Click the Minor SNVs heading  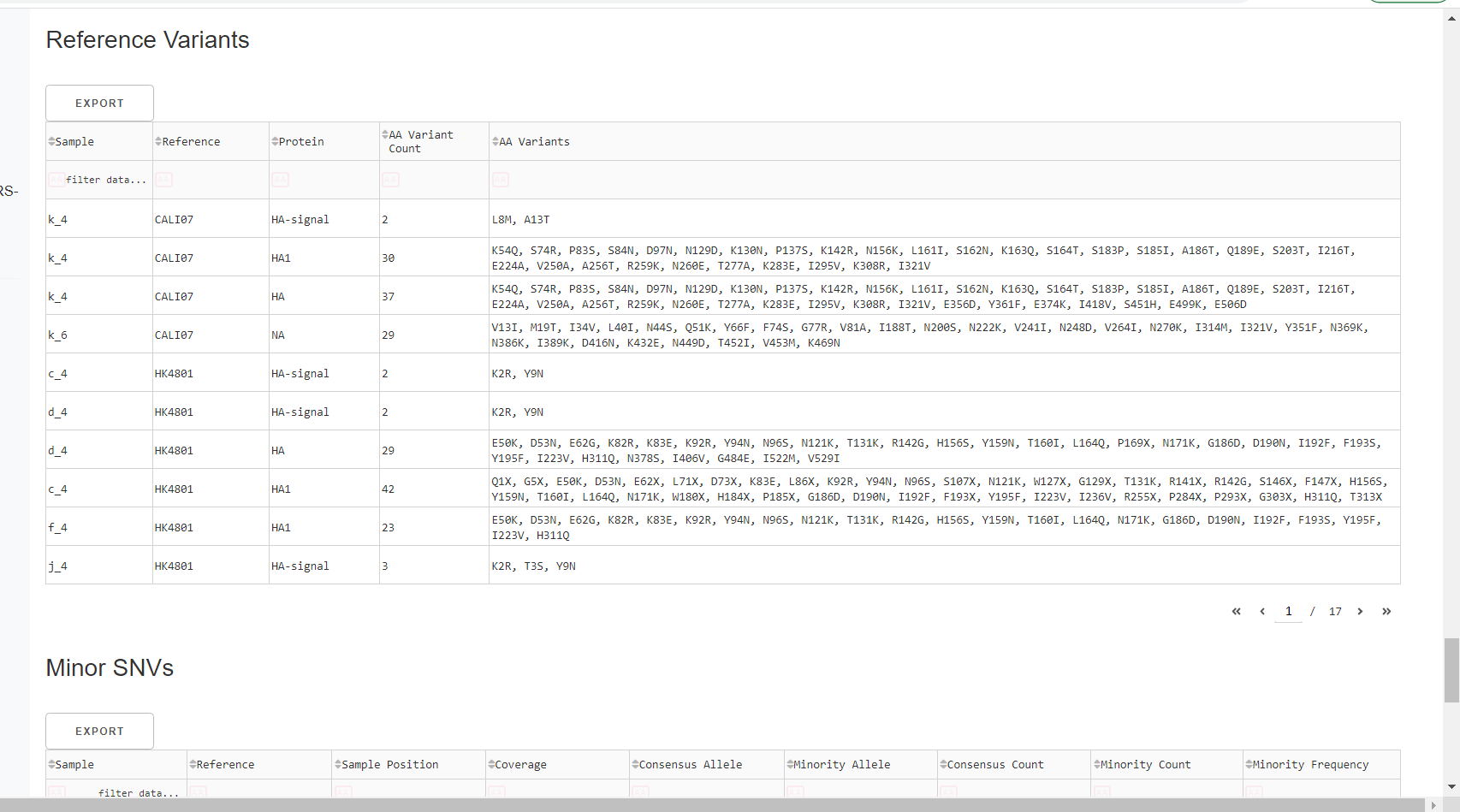[x=110, y=667]
